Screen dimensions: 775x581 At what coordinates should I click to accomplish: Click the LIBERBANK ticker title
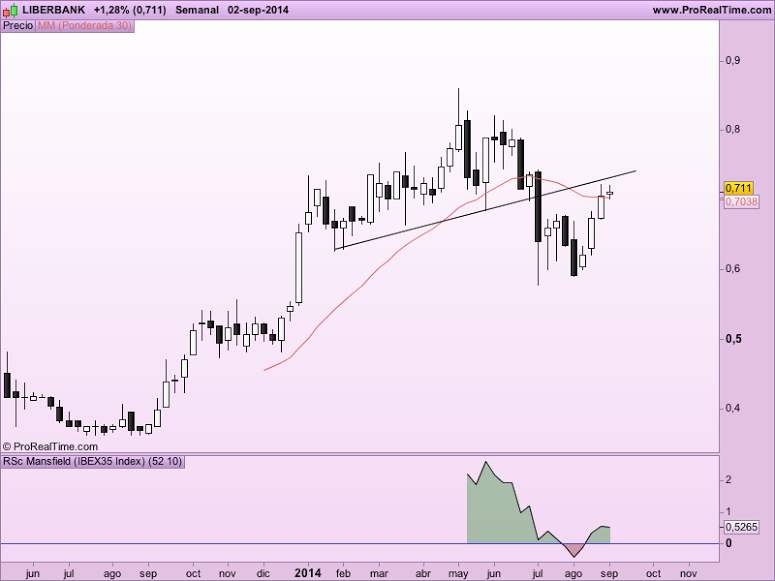coord(53,10)
